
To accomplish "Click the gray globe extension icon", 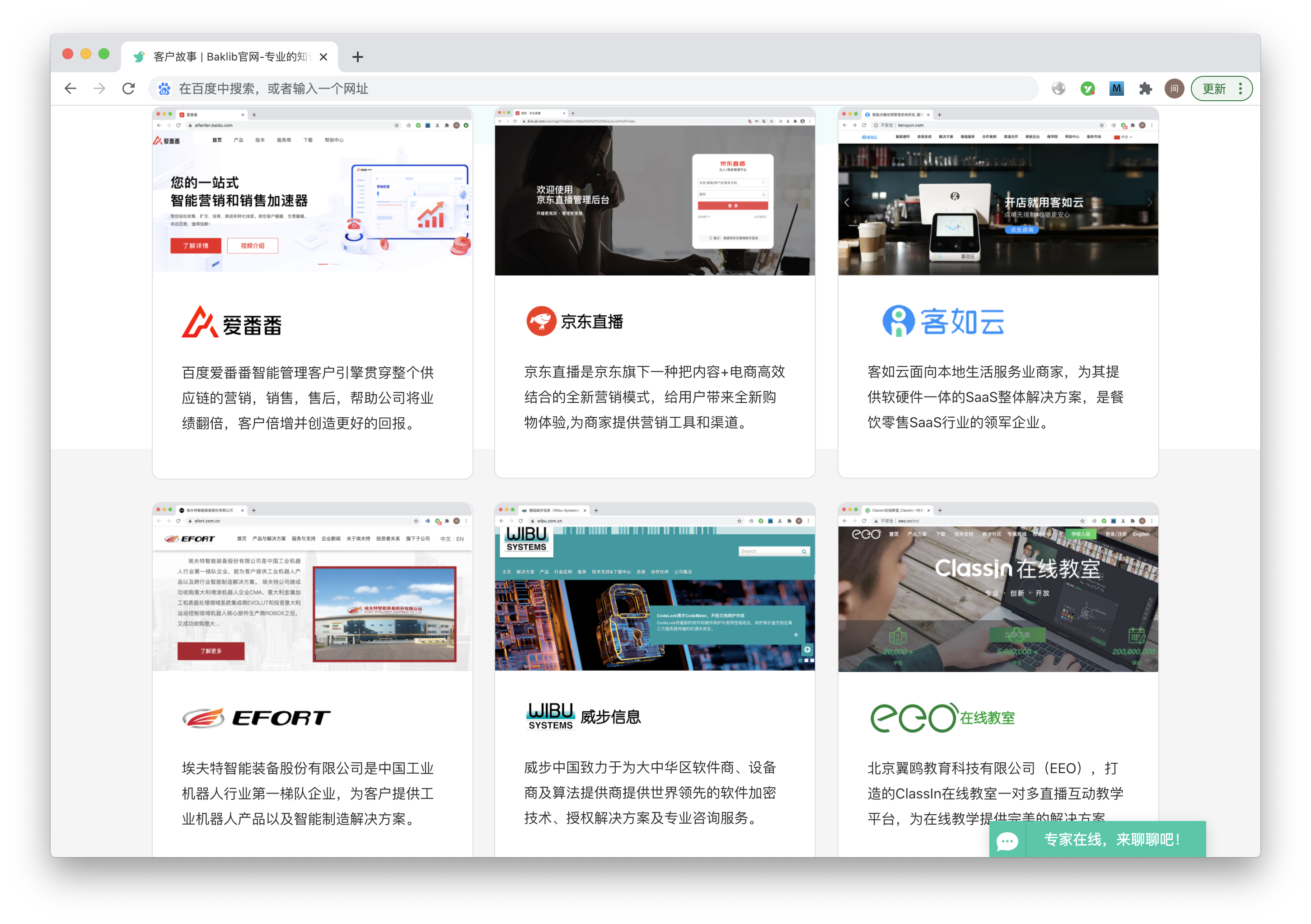I will point(1058,89).
